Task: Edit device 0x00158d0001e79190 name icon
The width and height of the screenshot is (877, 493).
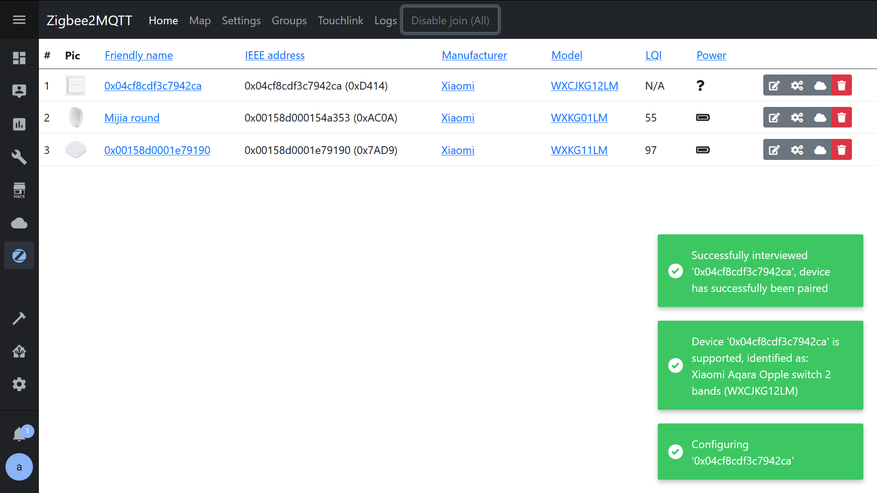Action: point(774,150)
